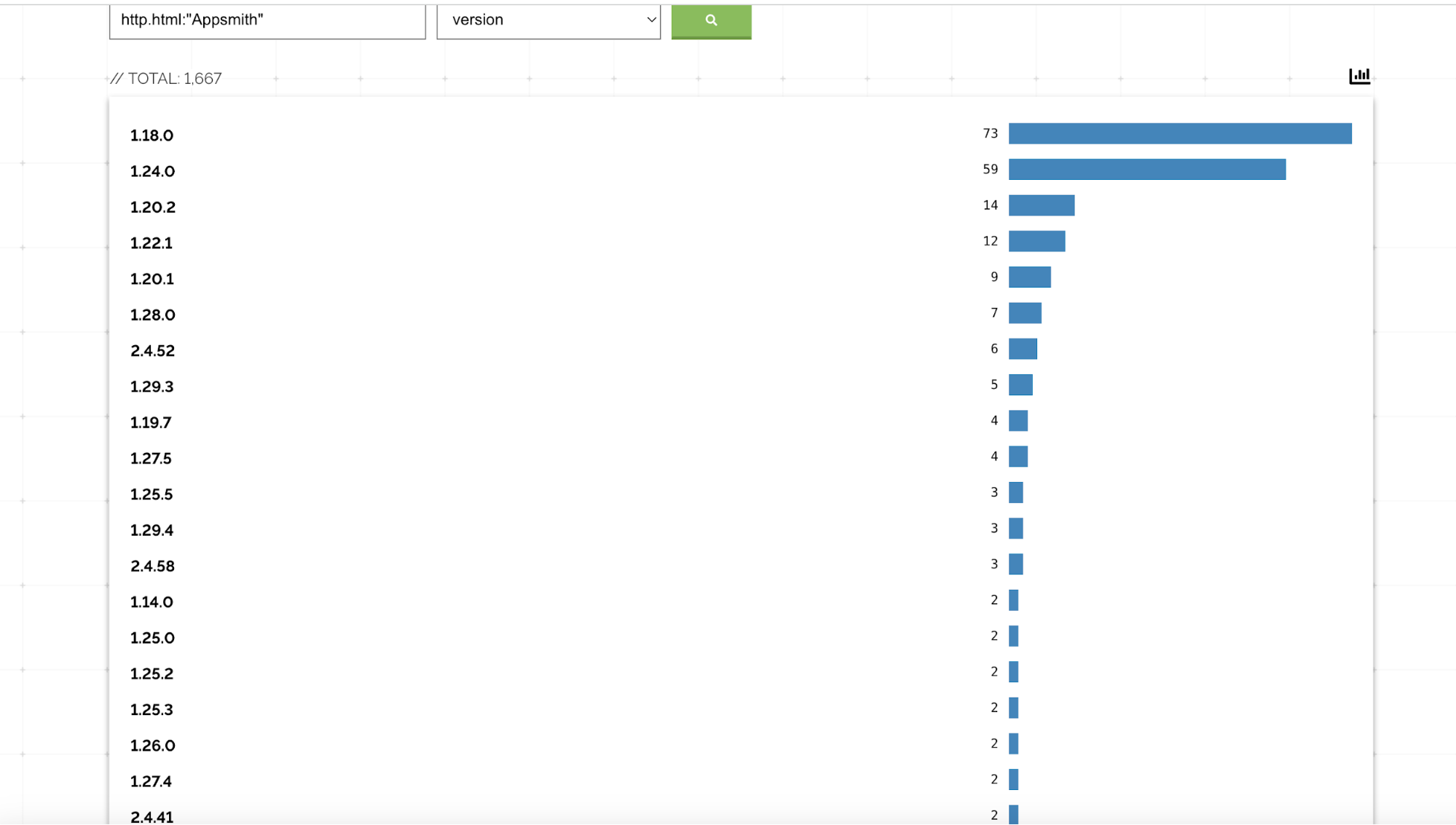Open the version facet dropdown
This screenshot has width=1456, height=825.
tap(548, 20)
